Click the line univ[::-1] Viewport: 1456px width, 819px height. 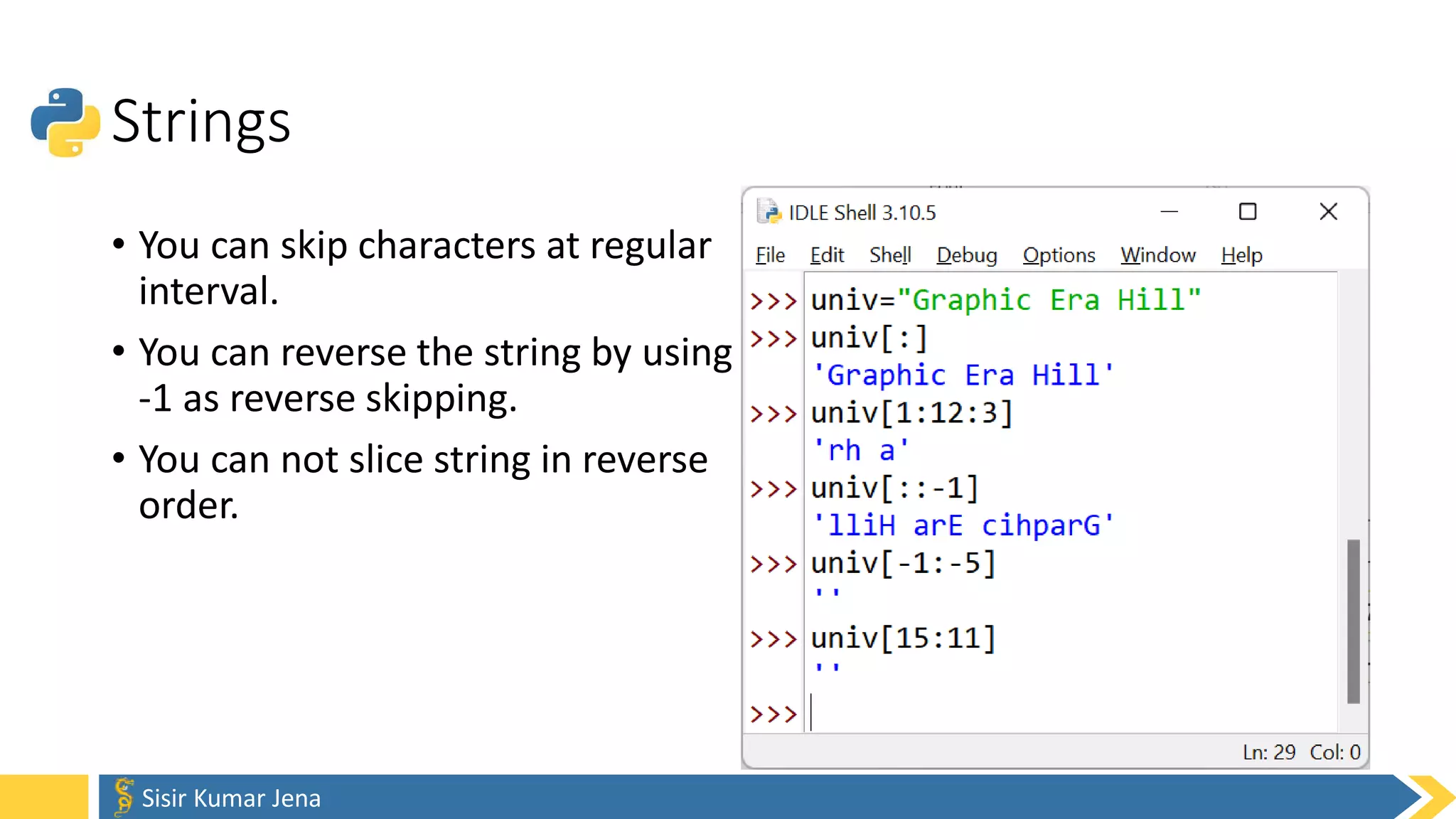895,488
